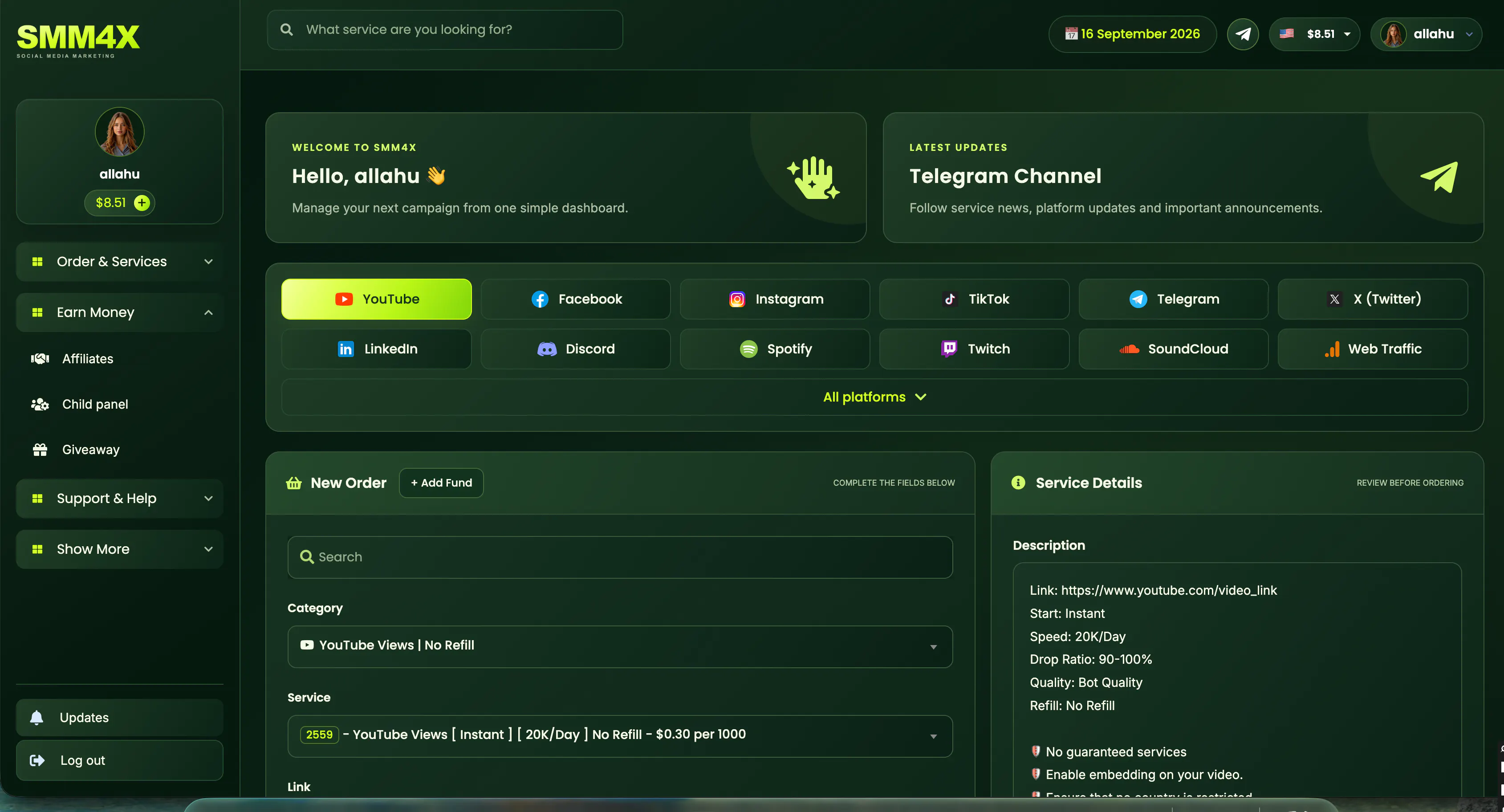The image size is (1504, 812).
Task: Click the + Add Fund button
Action: 441,483
